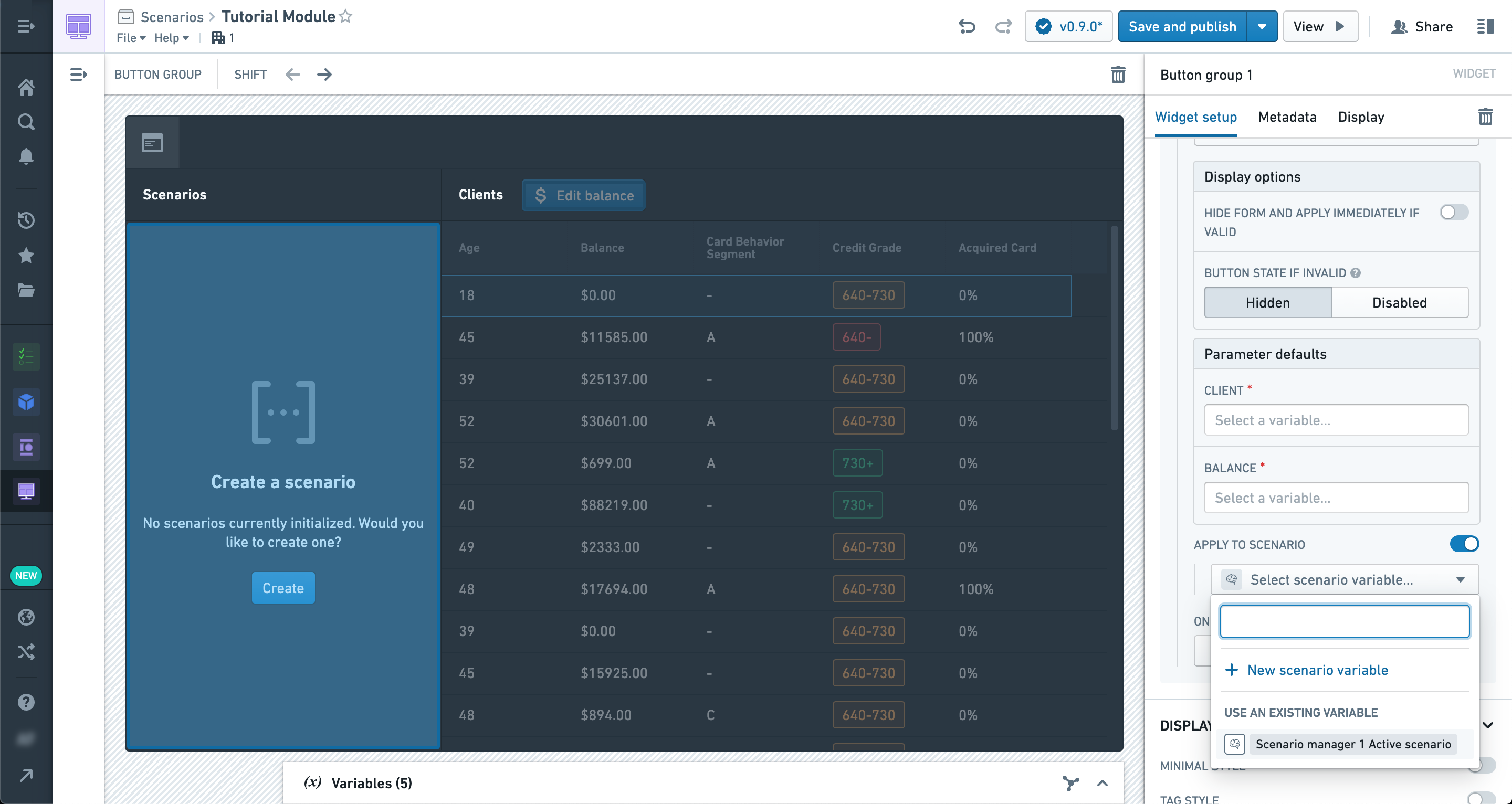This screenshot has height=804, width=1512.
Task: Click the shuffle arrows icon in sidebar
Action: [26, 651]
